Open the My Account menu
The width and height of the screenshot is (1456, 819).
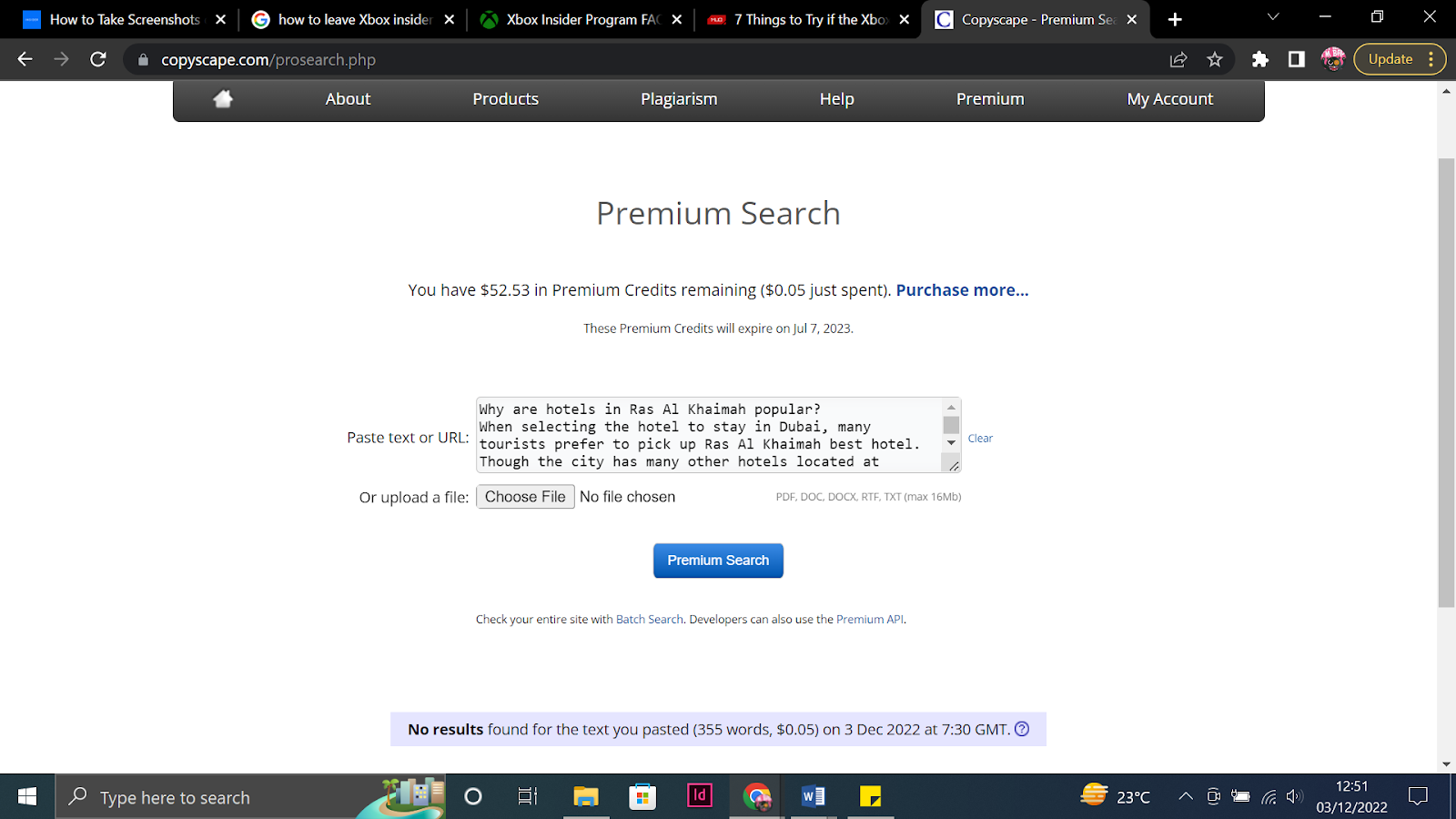(1170, 99)
